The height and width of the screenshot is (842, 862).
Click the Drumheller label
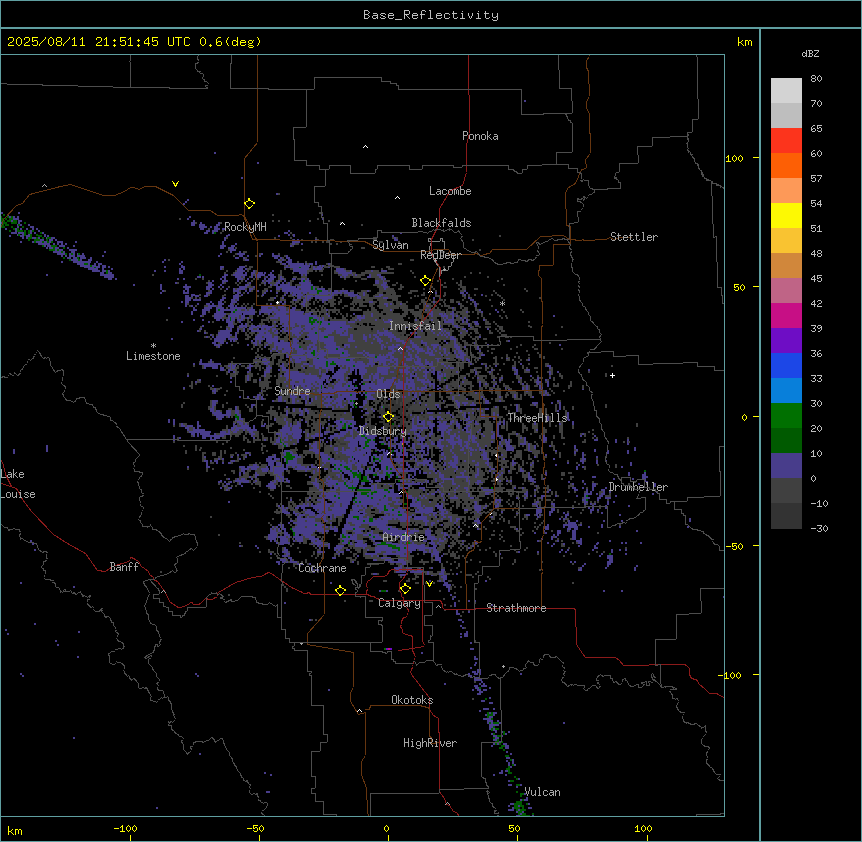click(638, 487)
